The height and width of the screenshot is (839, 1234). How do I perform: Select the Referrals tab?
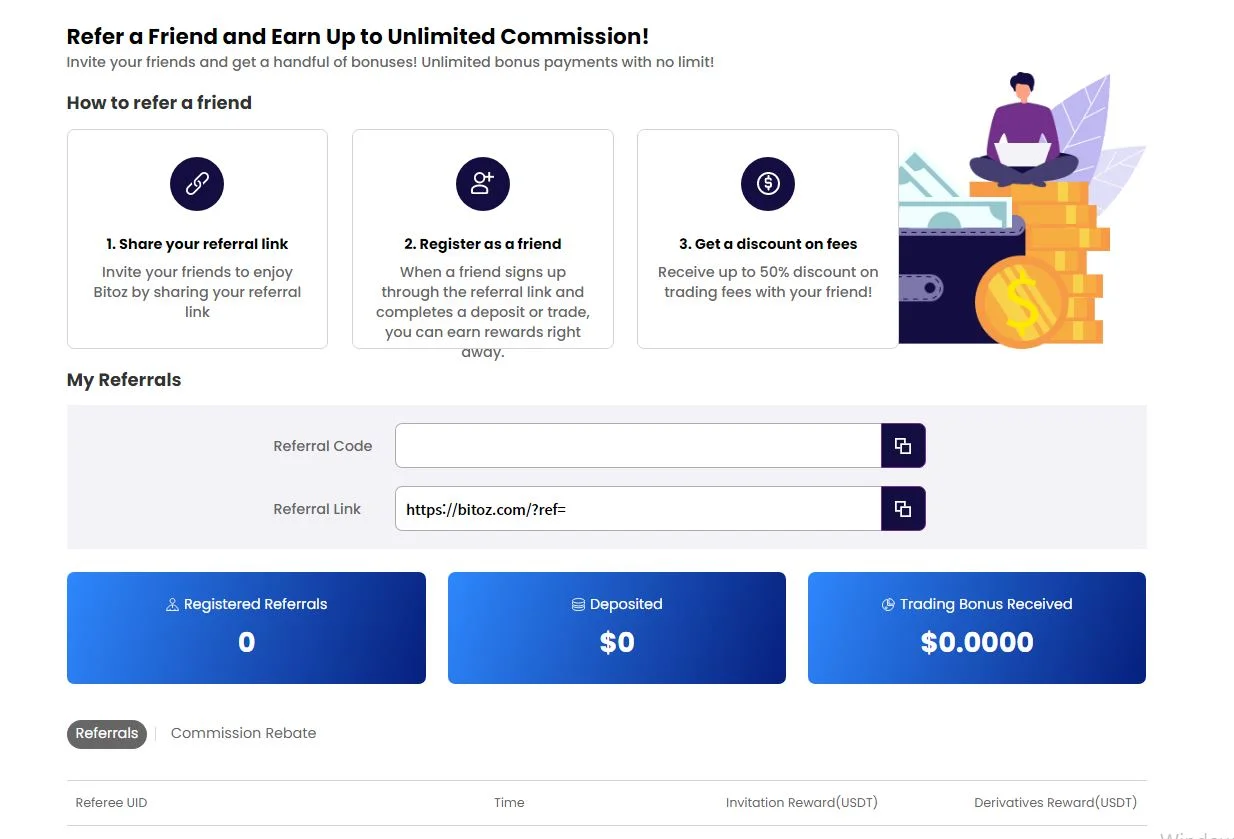[x=107, y=733]
